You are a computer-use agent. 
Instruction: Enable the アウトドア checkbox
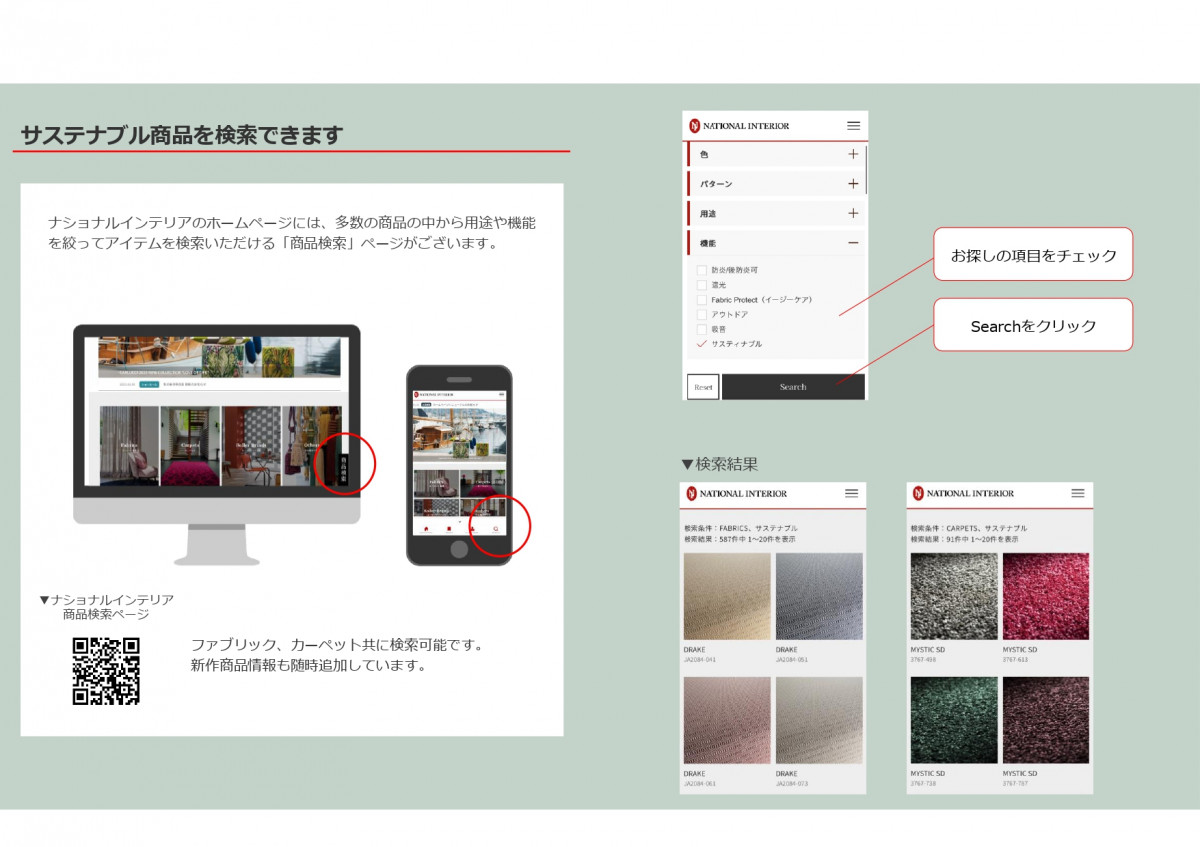[702, 315]
